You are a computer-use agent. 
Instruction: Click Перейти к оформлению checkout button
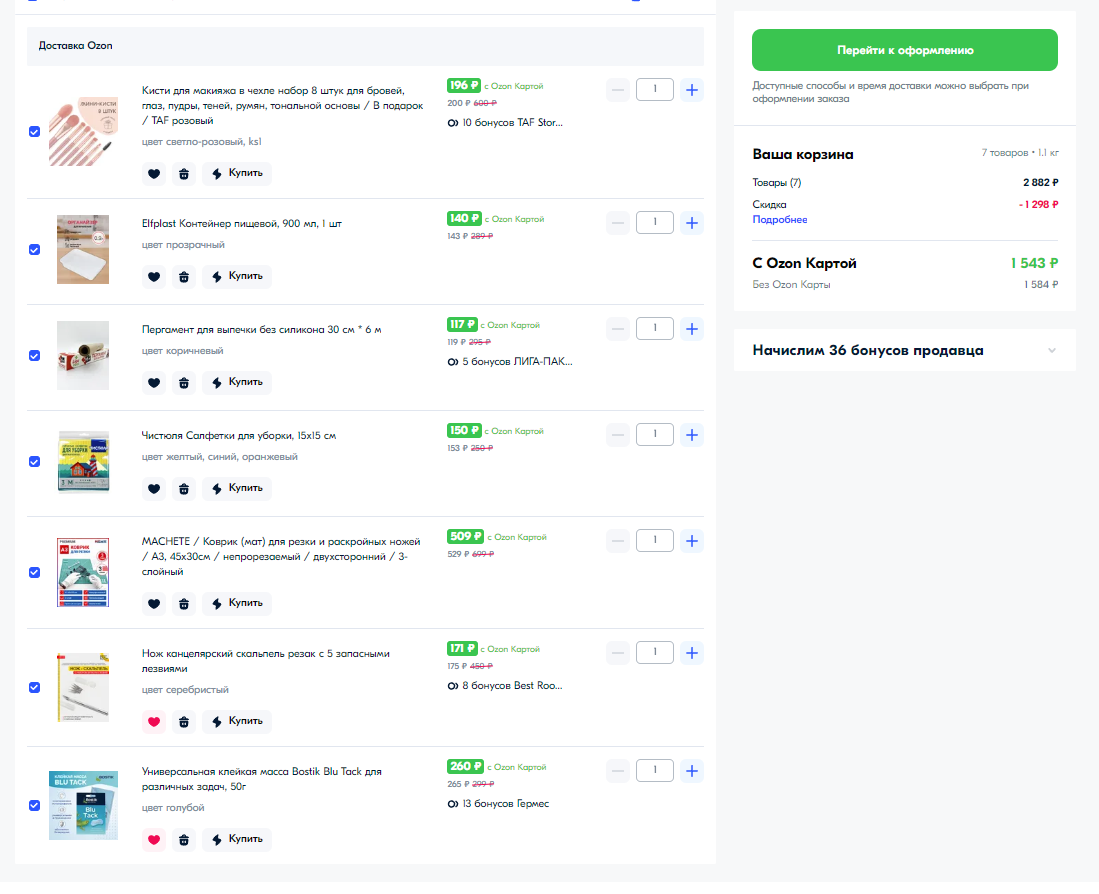[x=904, y=50]
